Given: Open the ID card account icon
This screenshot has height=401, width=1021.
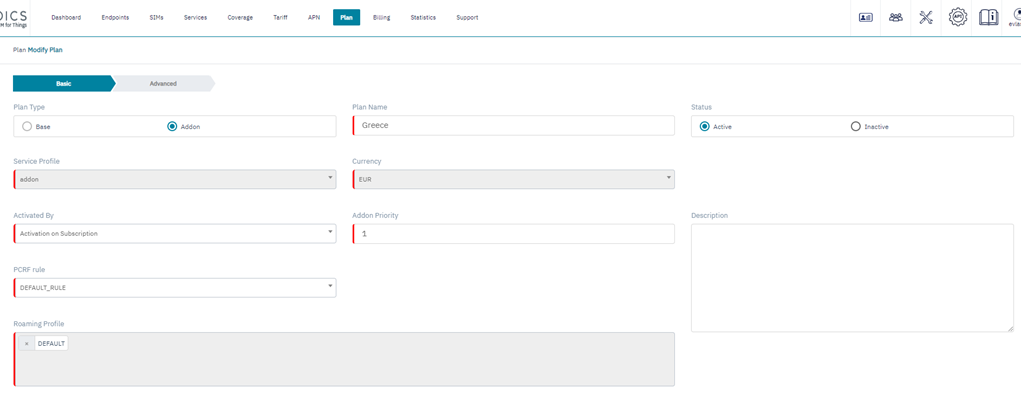Looking at the screenshot, I should point(866,17).
